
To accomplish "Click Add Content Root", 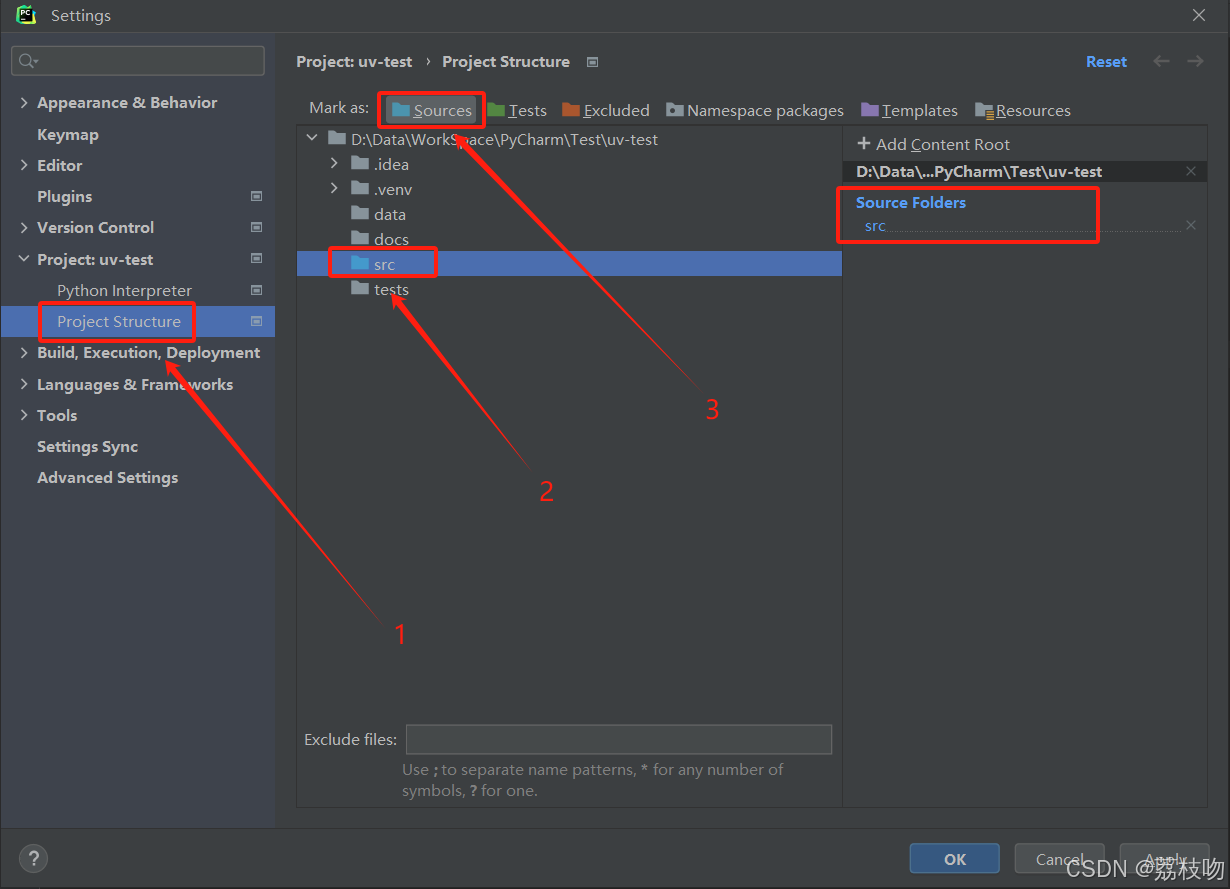I will point(934,144).
